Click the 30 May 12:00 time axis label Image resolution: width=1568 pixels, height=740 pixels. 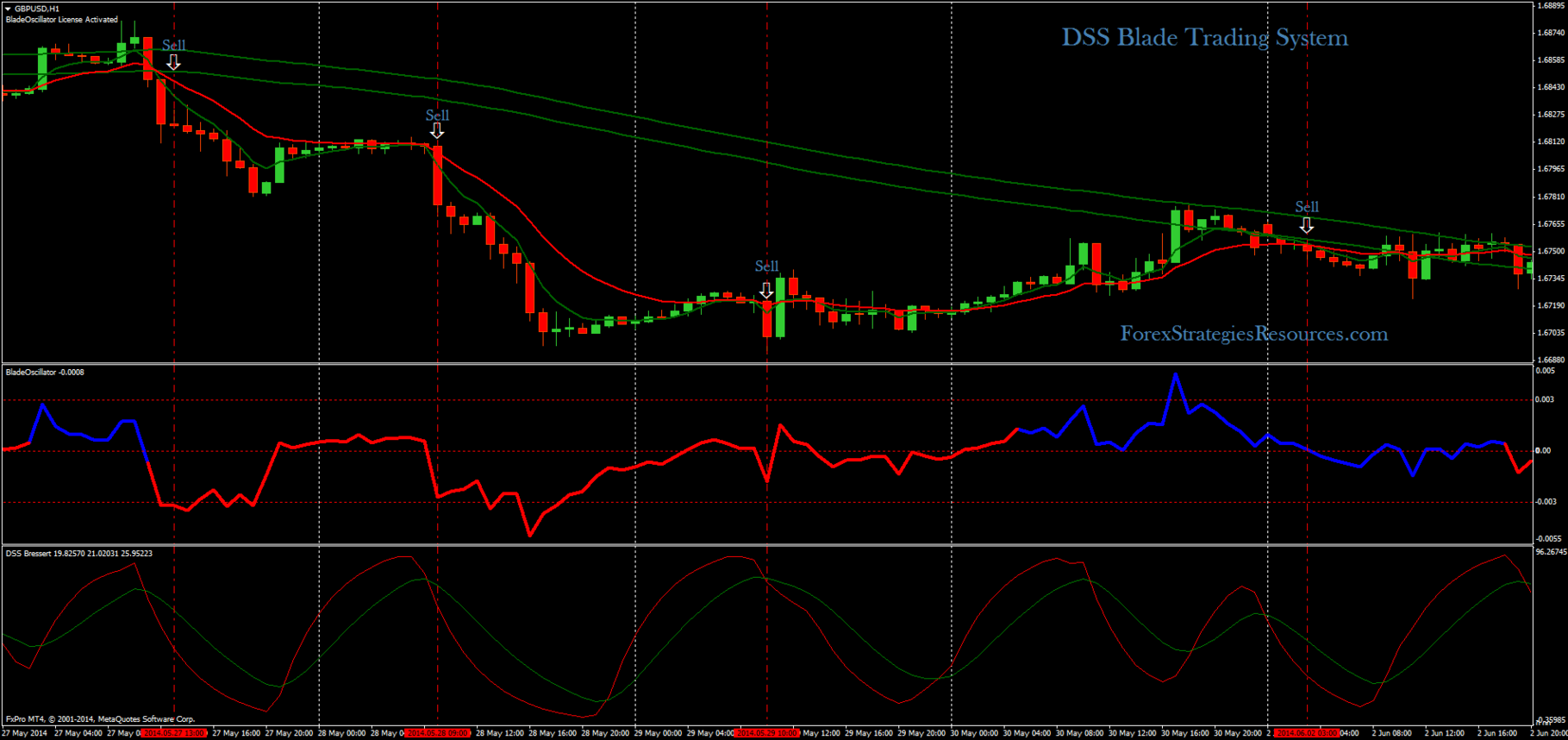1132,733
